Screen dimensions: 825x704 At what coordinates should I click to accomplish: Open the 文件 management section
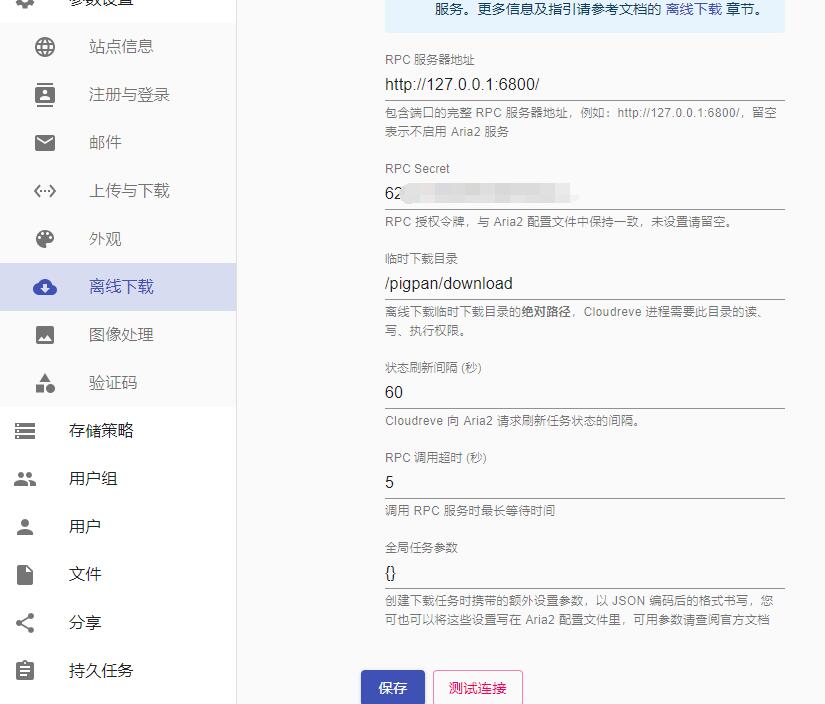pos(84,575)
